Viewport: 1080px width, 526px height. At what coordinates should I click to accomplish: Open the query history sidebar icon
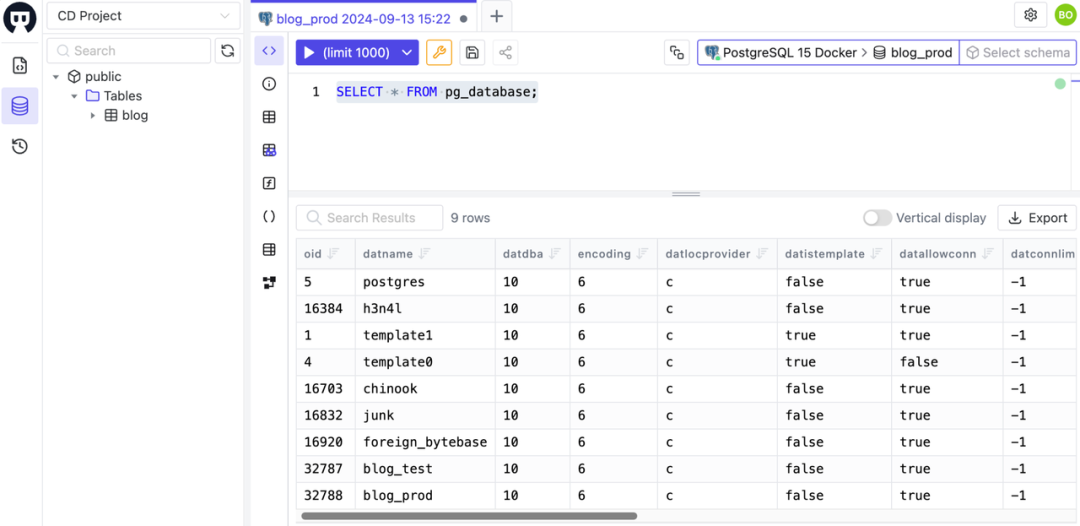(20, 146)
